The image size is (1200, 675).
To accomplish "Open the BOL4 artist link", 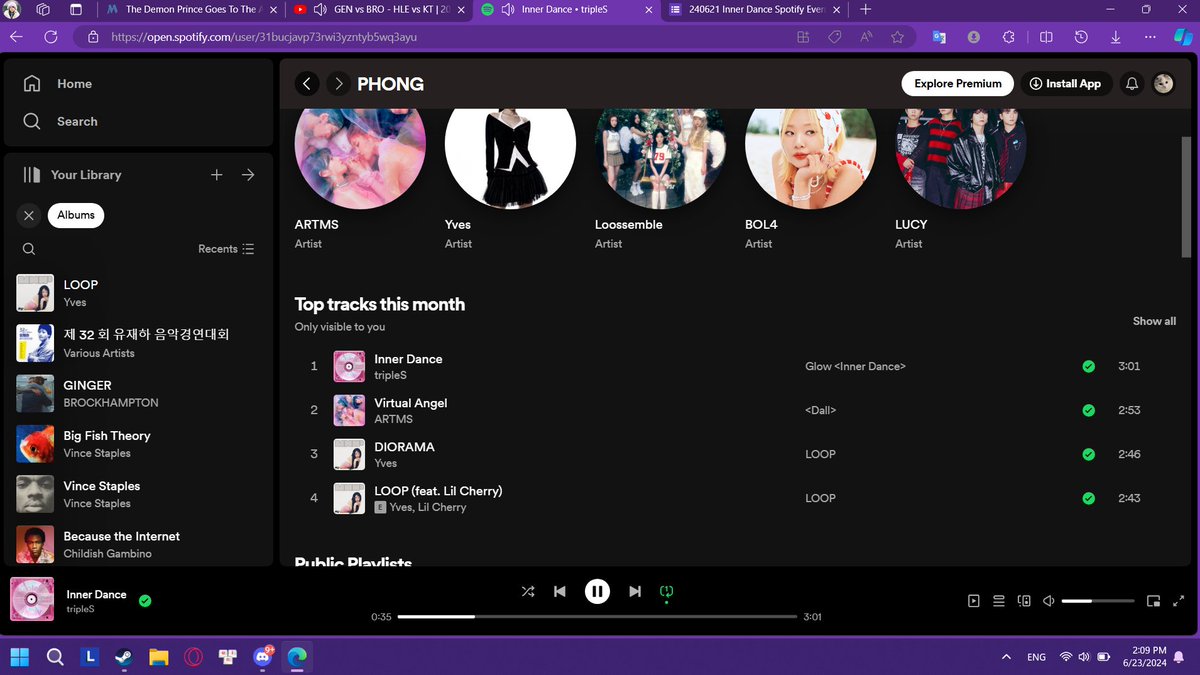I will pyautogui.click(x=761, y=225).
